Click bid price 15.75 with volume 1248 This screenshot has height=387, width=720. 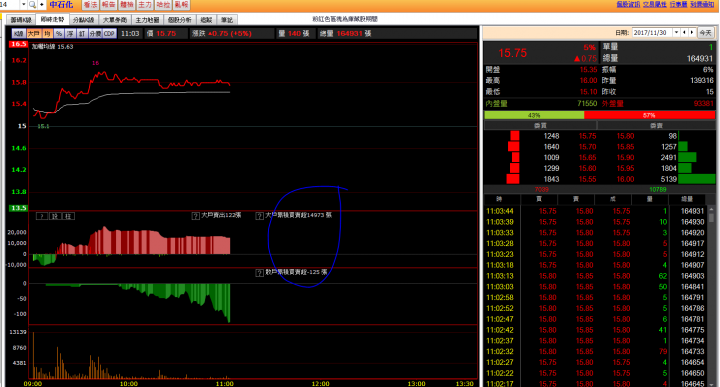pyautogui.click(x=587, y=136)
